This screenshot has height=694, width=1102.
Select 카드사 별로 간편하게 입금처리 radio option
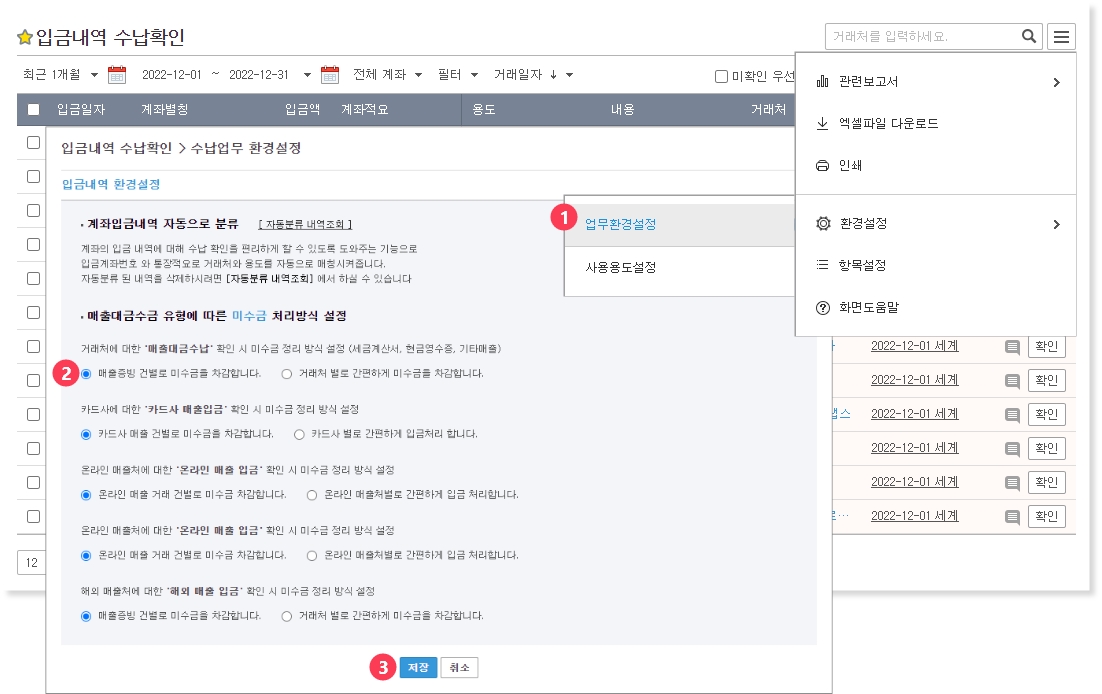tap(300, 434)
